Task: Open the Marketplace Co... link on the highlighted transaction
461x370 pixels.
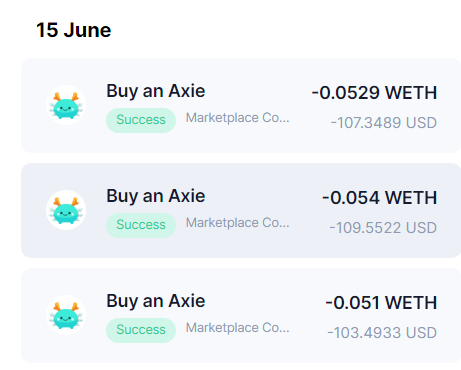Action: click(237, 223)
